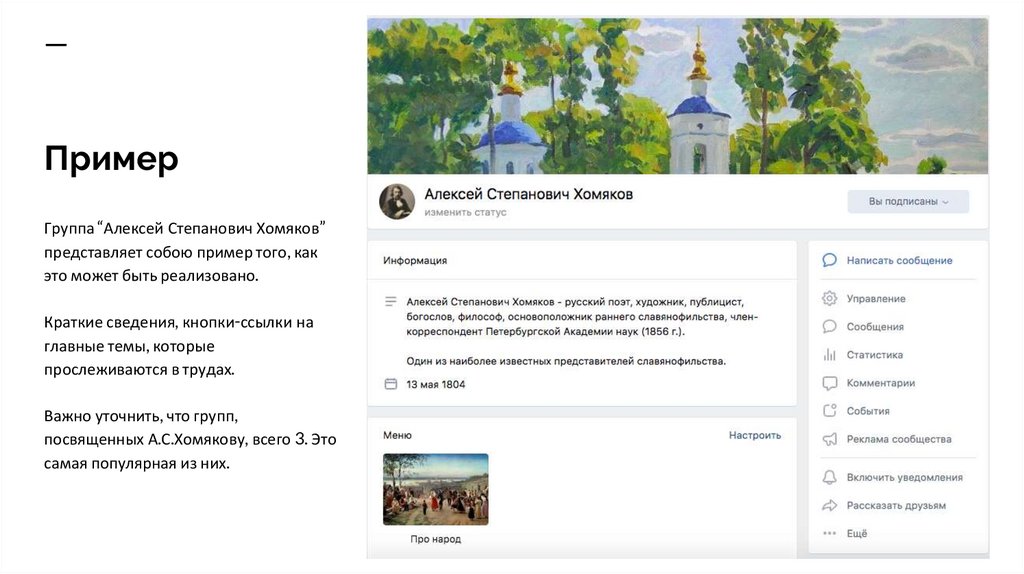Open the Вы подписаны dropdown
This screenshot has width=1024, height=574.
[908, 202]
